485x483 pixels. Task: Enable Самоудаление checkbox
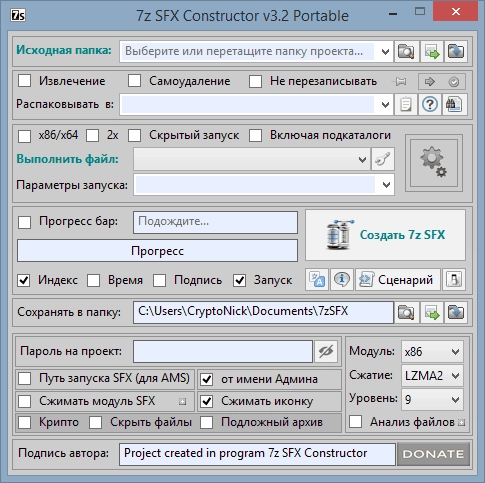[134, 81]
